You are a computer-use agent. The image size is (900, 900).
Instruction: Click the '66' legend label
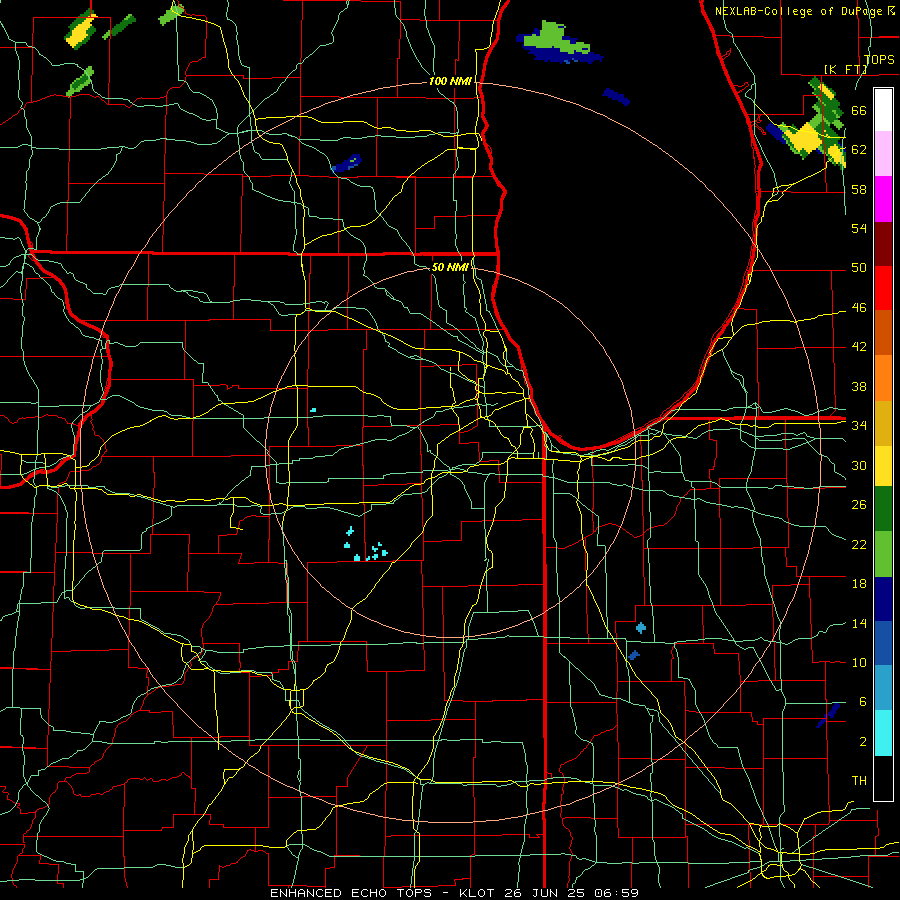[x=859, y=111]
